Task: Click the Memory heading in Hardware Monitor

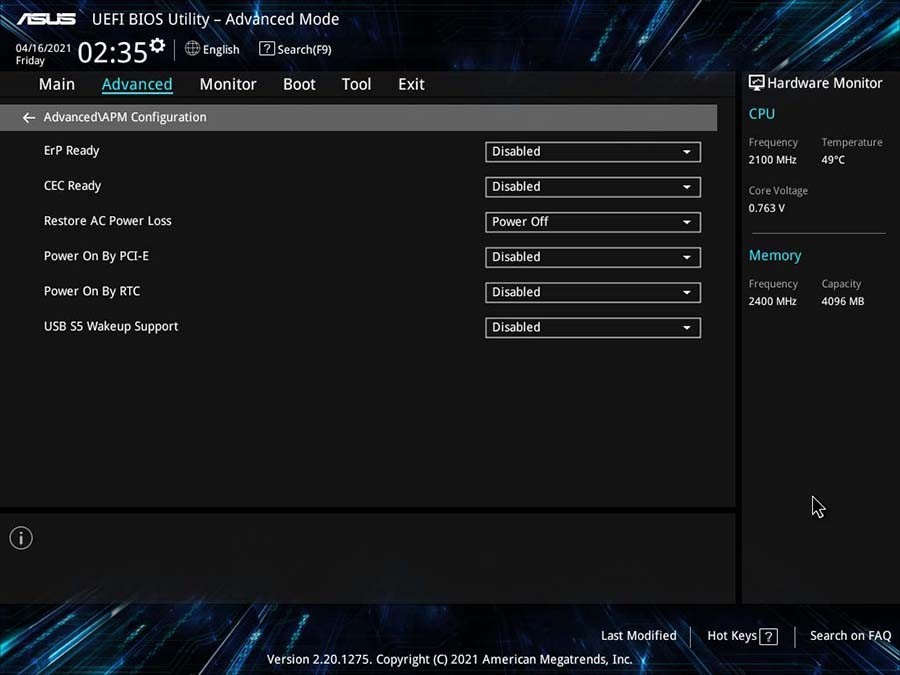Action: 775,255
